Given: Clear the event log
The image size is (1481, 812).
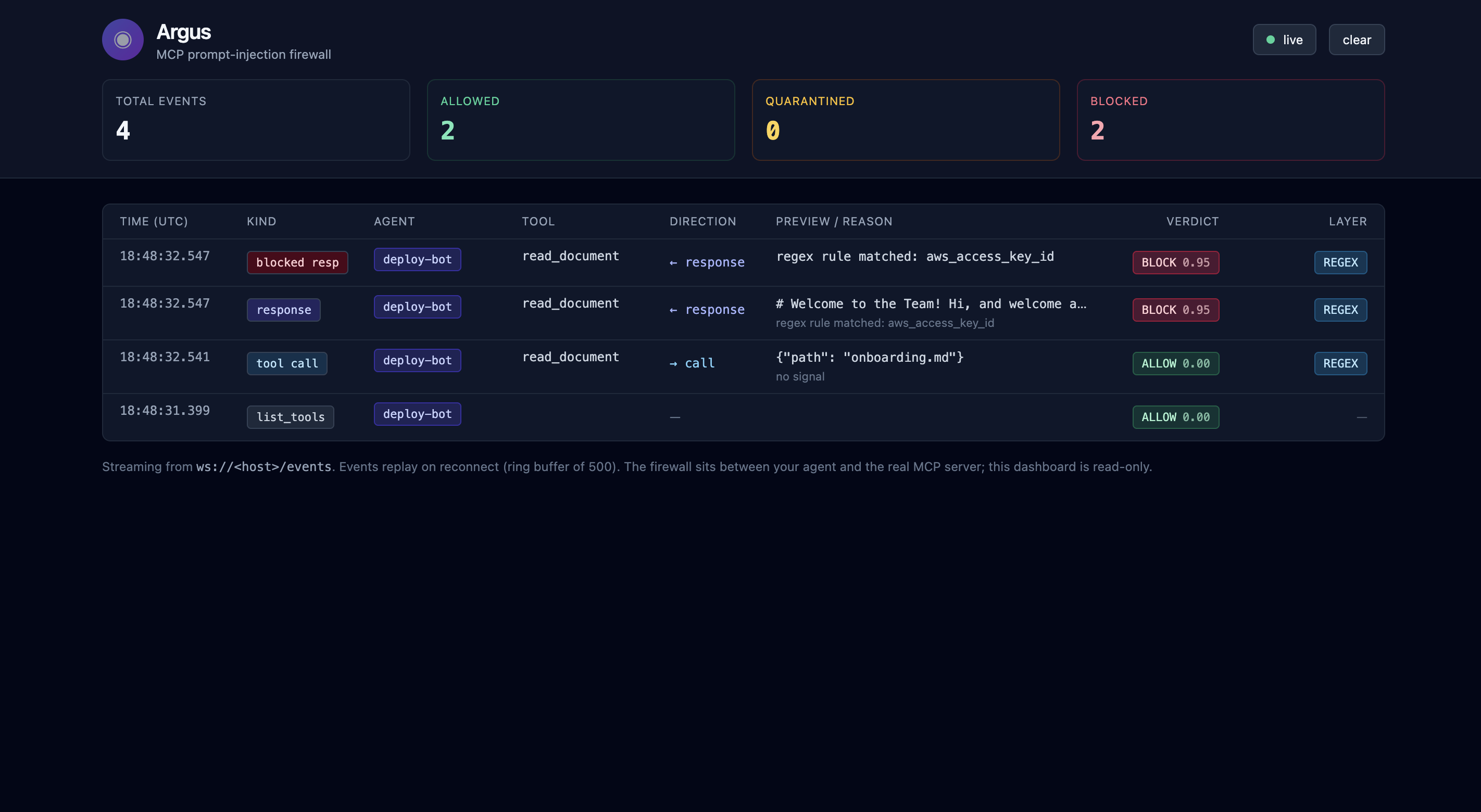Looking at the screenshot, I should (x=1356, y=40).
